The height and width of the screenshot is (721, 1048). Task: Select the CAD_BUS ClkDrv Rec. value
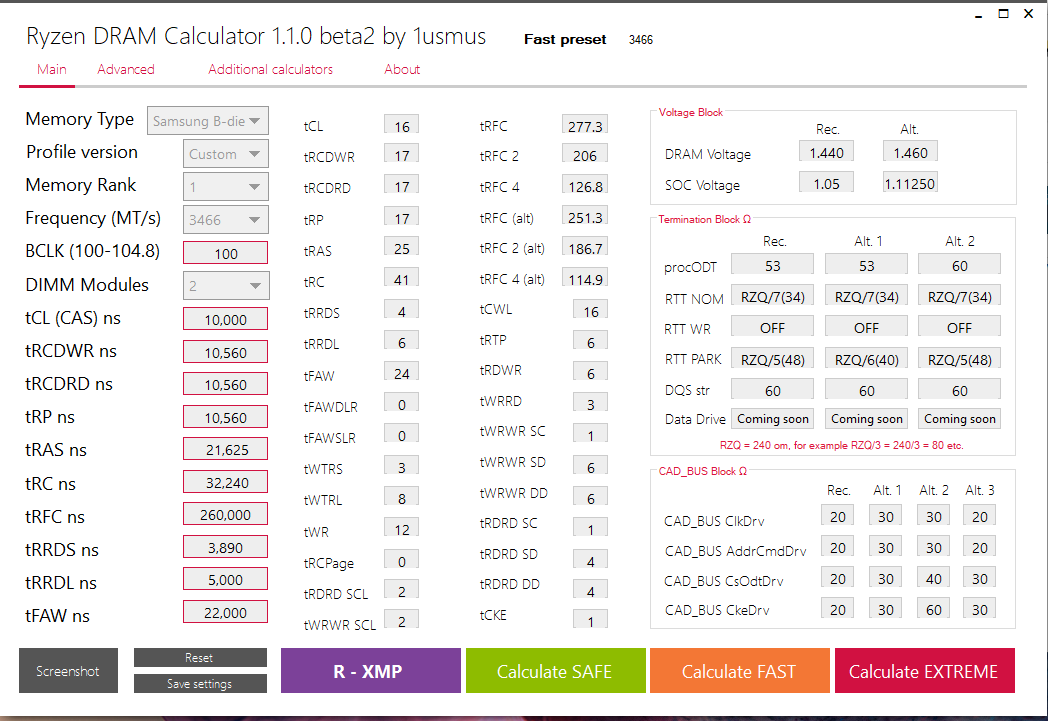click(838, 516)
